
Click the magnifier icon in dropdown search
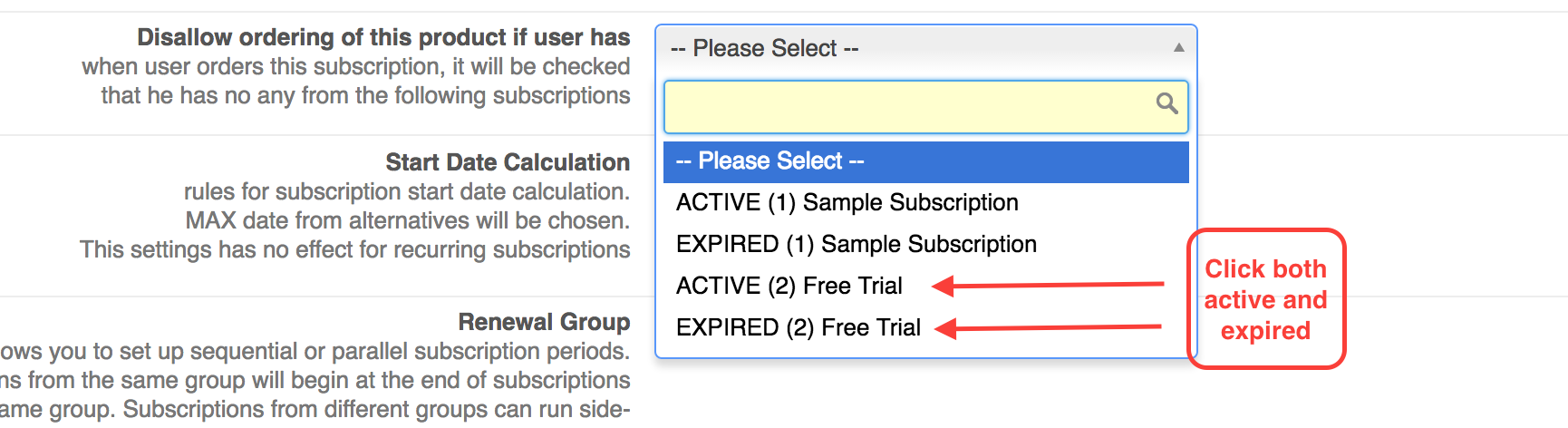click(x=1166, y=103)
